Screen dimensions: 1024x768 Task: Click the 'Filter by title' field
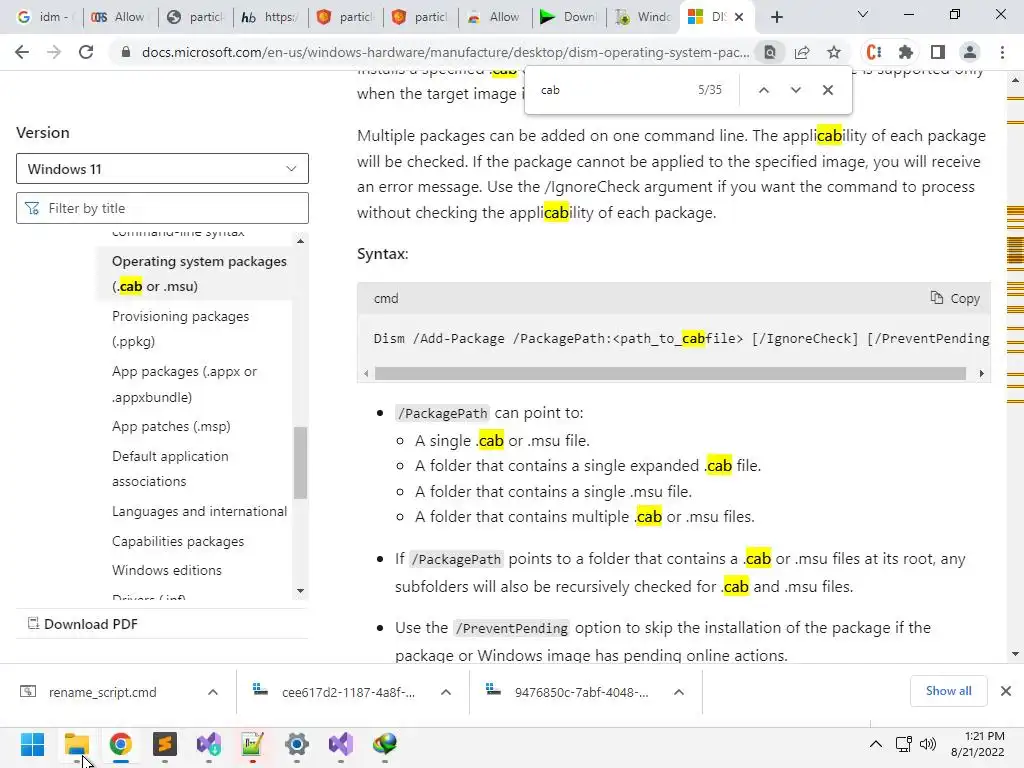pos(162,208)
